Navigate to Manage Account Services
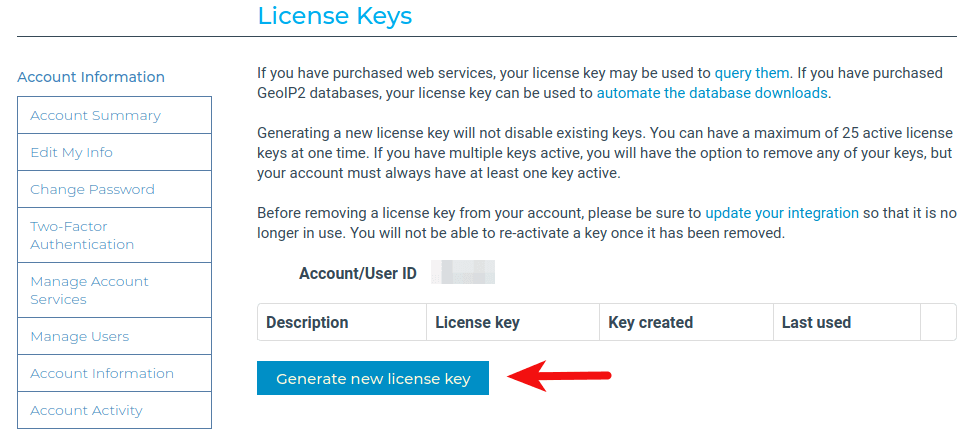The width and height of the screenshot is (974, 437). (x=89, y=290)
